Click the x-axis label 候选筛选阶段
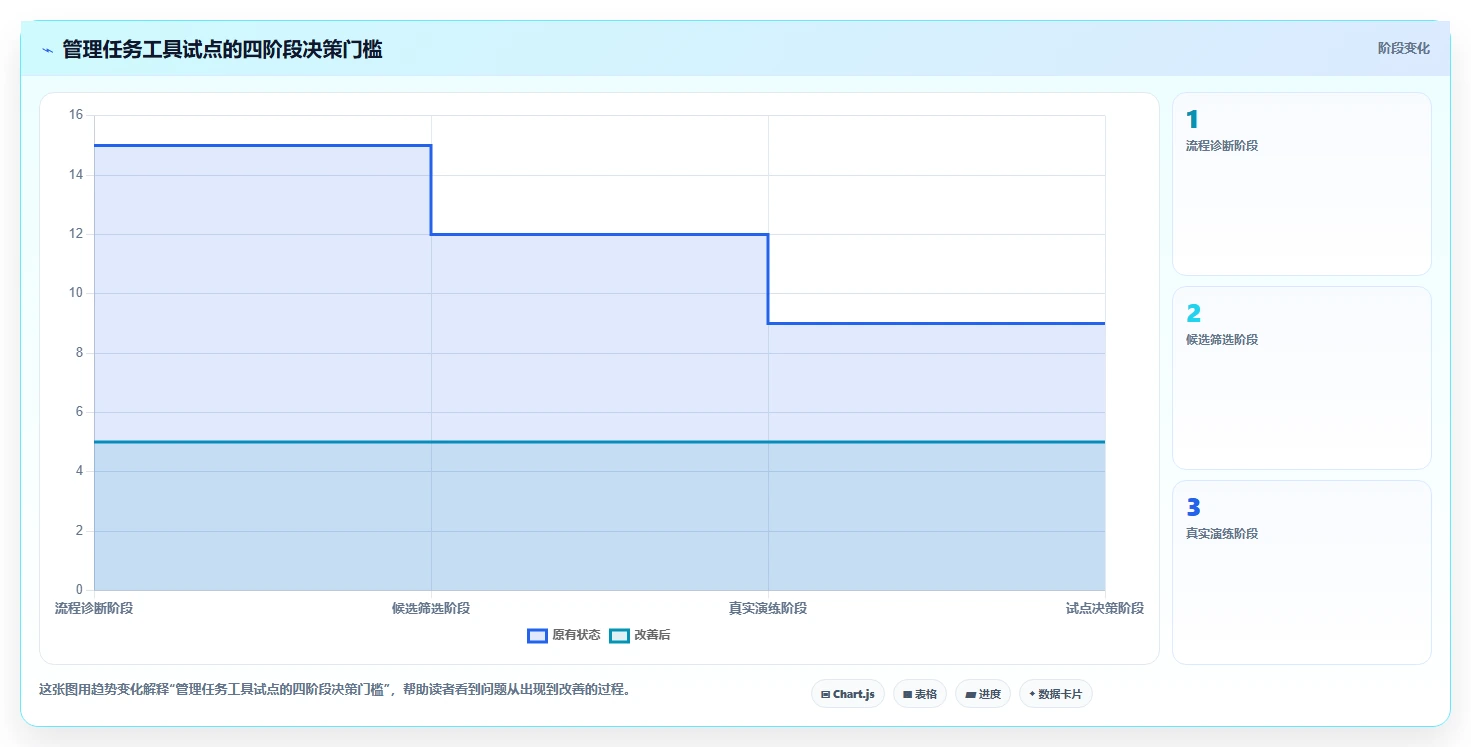Image resolution: width=1471 pixels, height=747 pixels. pos(431,608)
